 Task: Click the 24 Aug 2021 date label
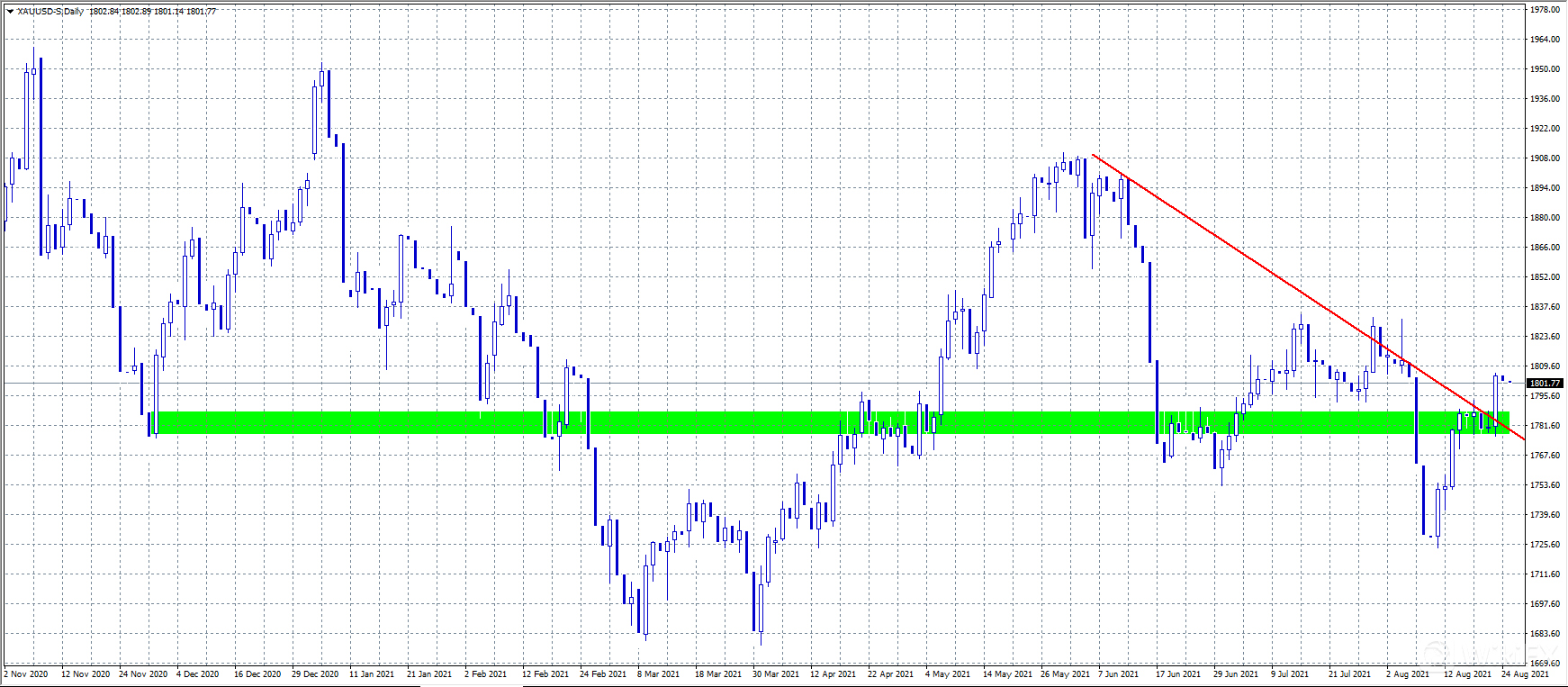coord(1525,673)
